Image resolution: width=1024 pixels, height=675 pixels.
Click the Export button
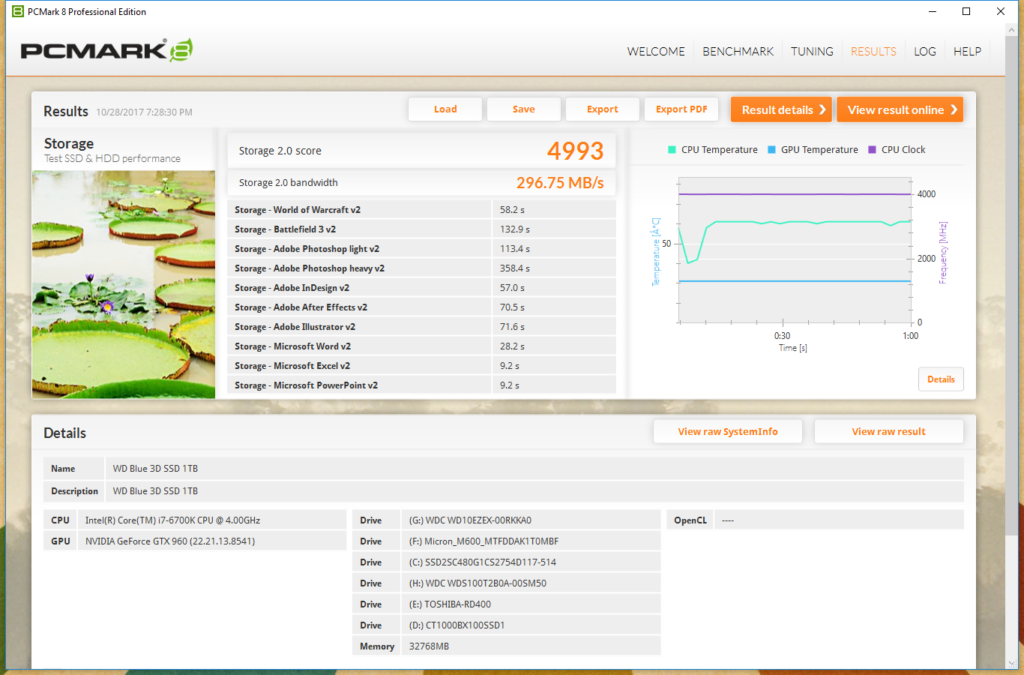point(602,109)
